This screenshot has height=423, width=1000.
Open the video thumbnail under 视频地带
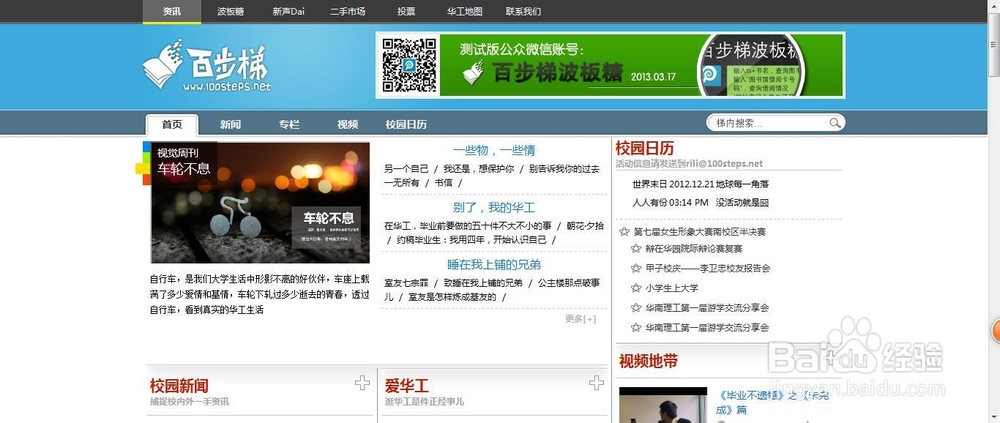pos(663,405)
